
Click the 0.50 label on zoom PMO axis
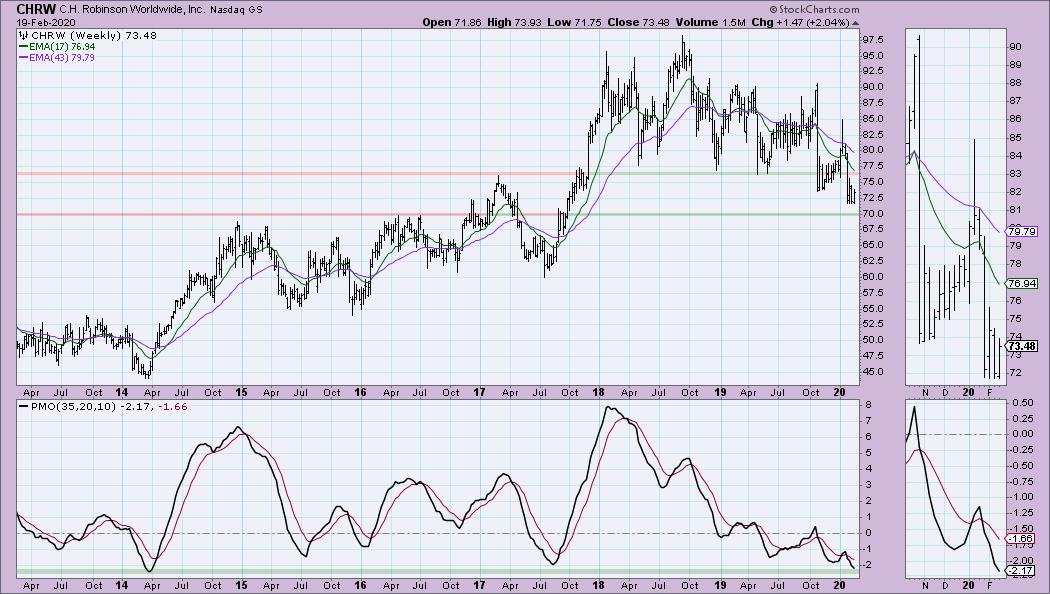click(x=1023, y=402)
